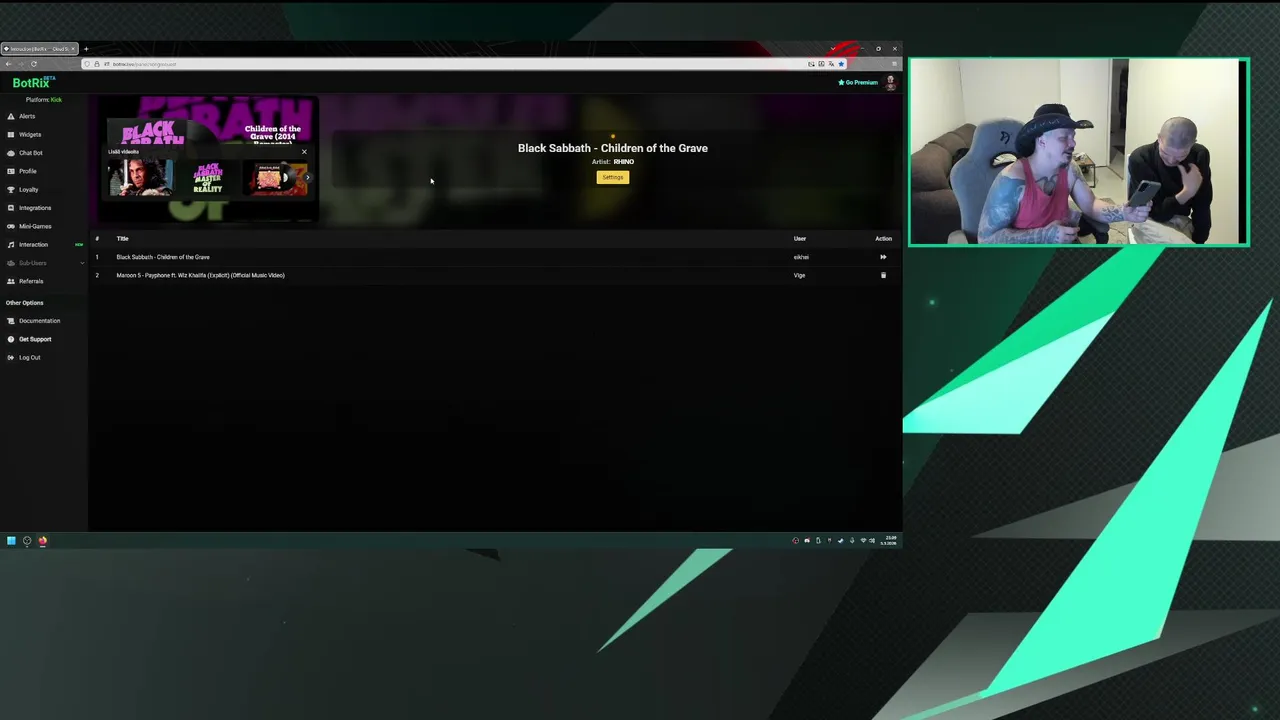
Task: Select the Master of Reality thumbnail
Action: point(208,178)
